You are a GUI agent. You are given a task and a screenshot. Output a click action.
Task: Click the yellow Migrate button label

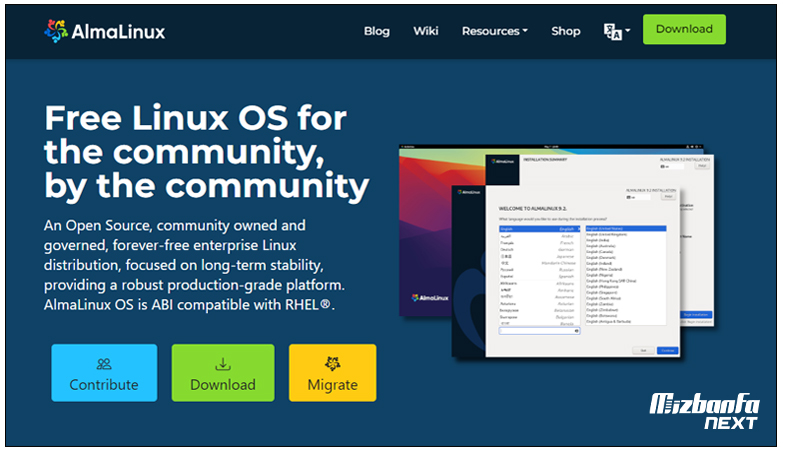pos(332,384)
